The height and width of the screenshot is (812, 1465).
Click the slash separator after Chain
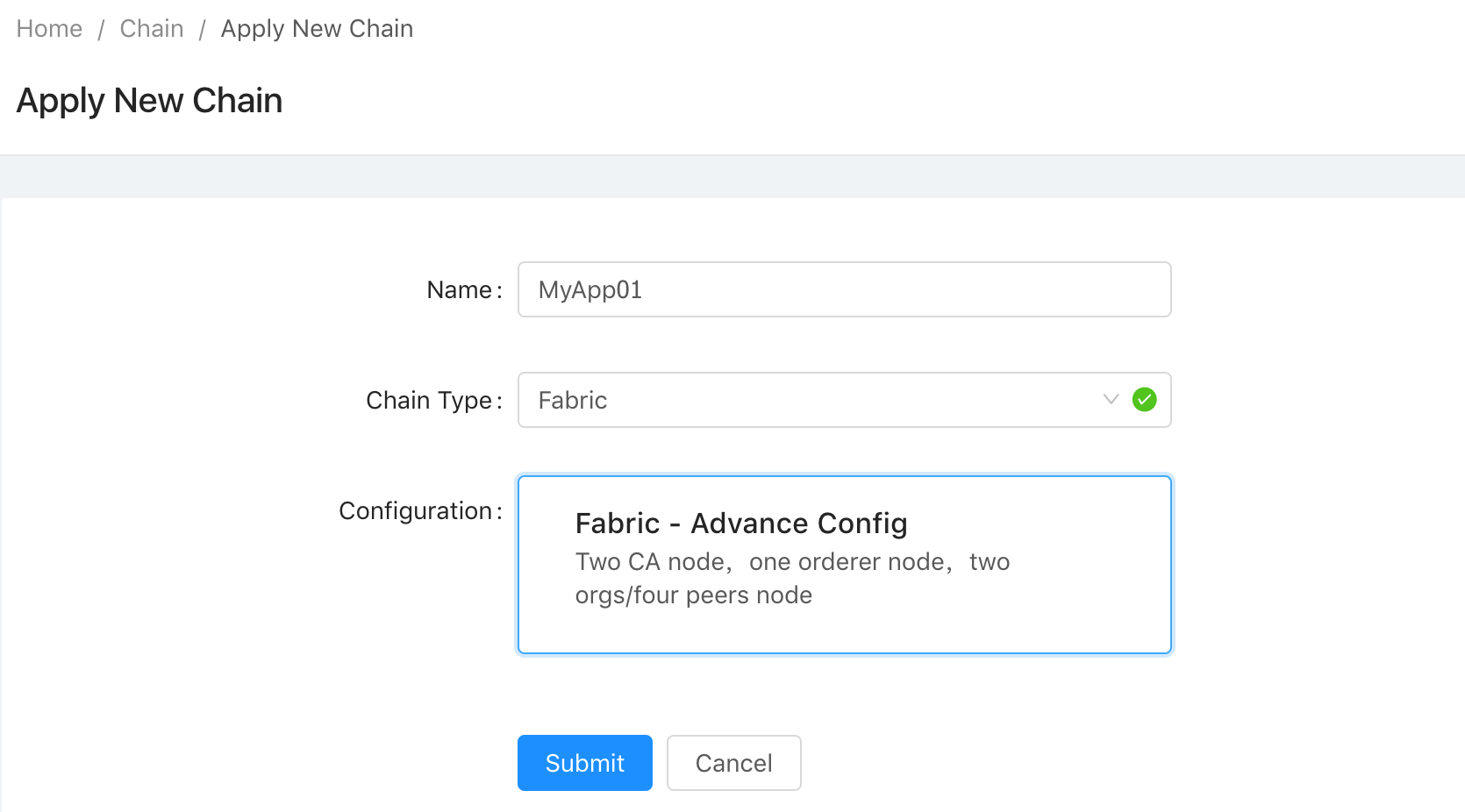pos(203,30)
